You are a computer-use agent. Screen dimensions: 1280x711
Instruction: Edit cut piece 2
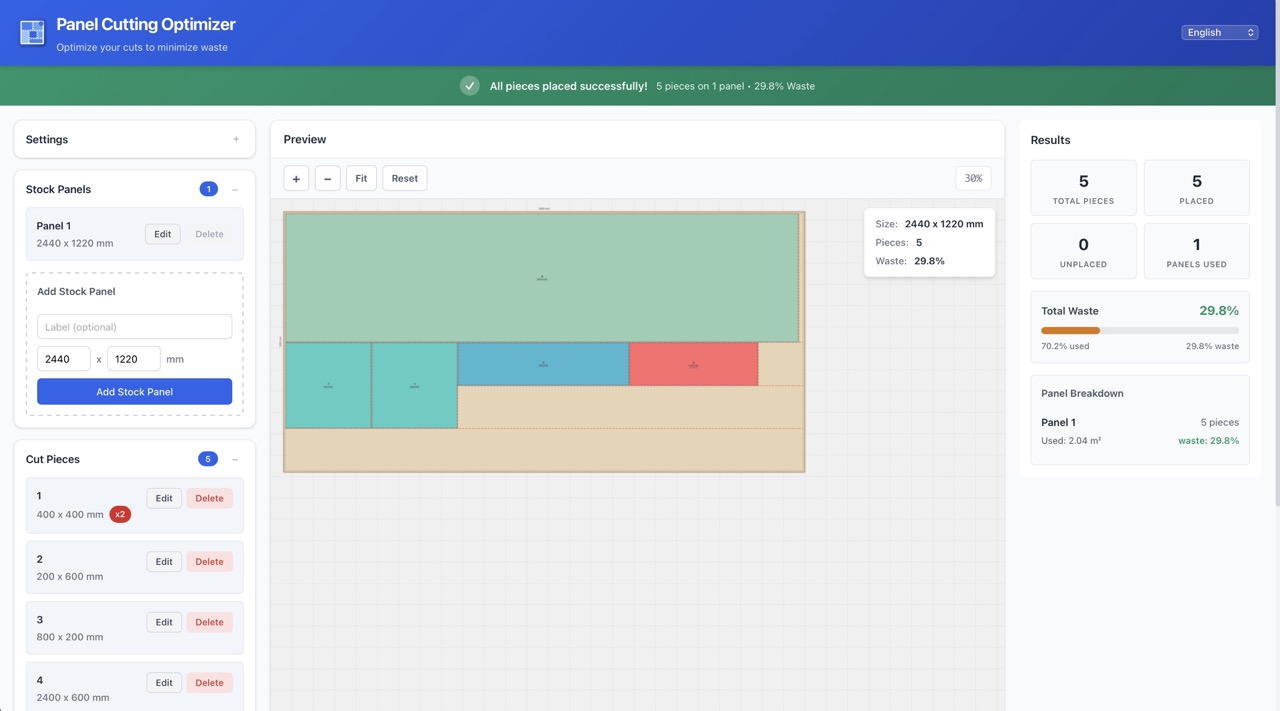tap(163, 562)
